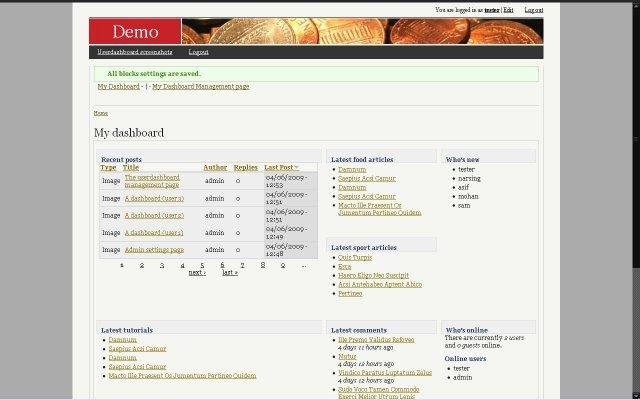Open the Quis Turpis sport article
Screen dimensions: 640x400
355,258
